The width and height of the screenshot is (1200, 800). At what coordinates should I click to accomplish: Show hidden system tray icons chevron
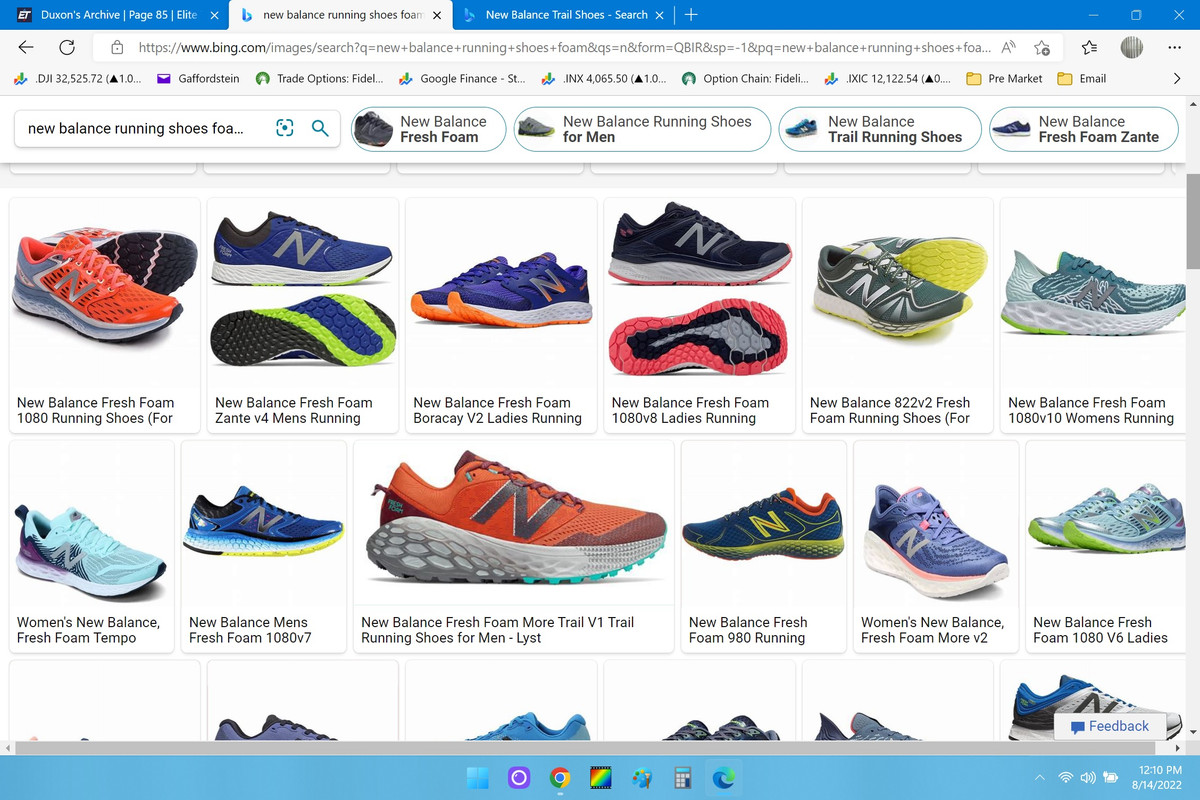point(1039,777)
